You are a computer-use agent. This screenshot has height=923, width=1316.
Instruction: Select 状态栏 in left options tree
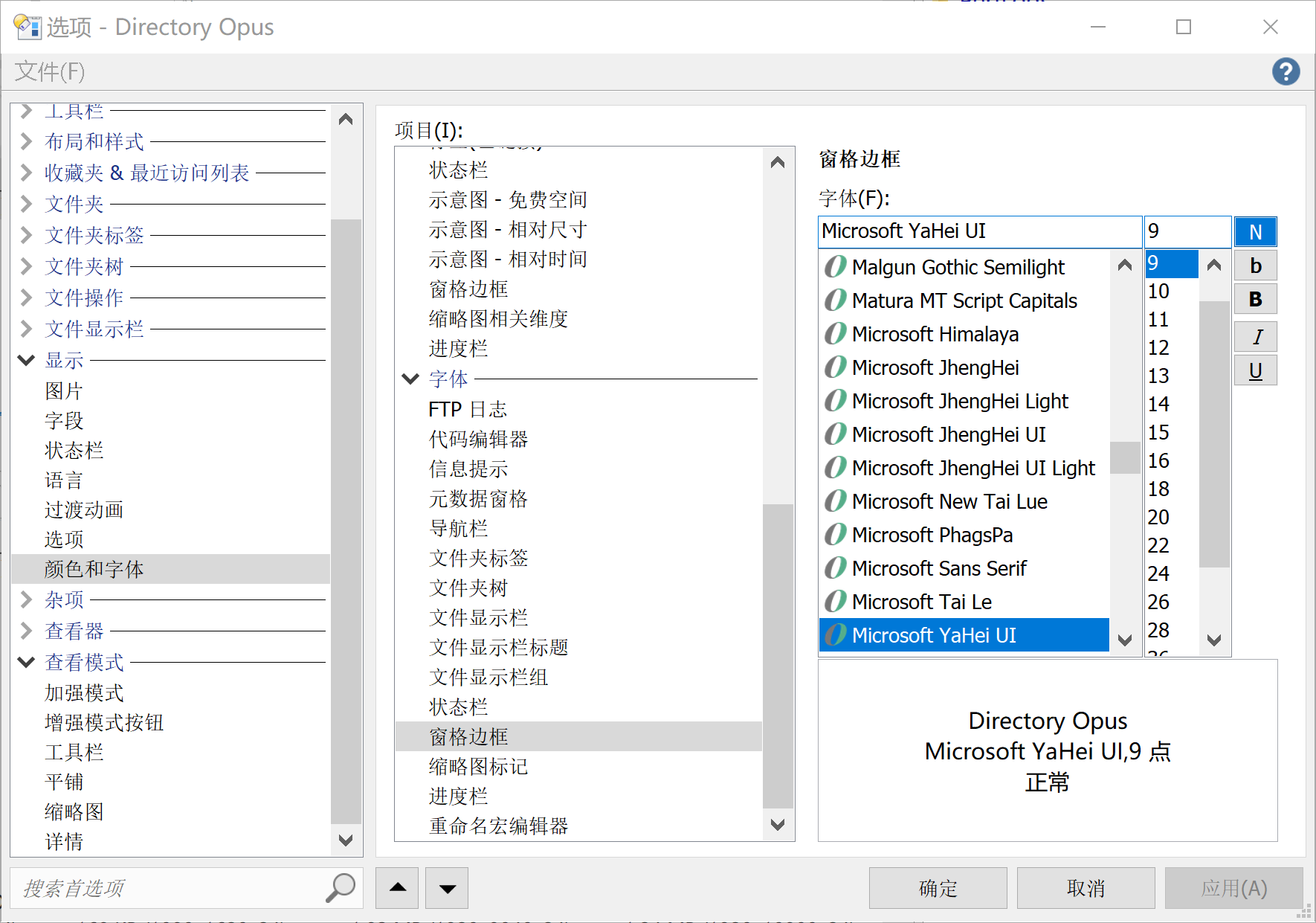point(74,450)
